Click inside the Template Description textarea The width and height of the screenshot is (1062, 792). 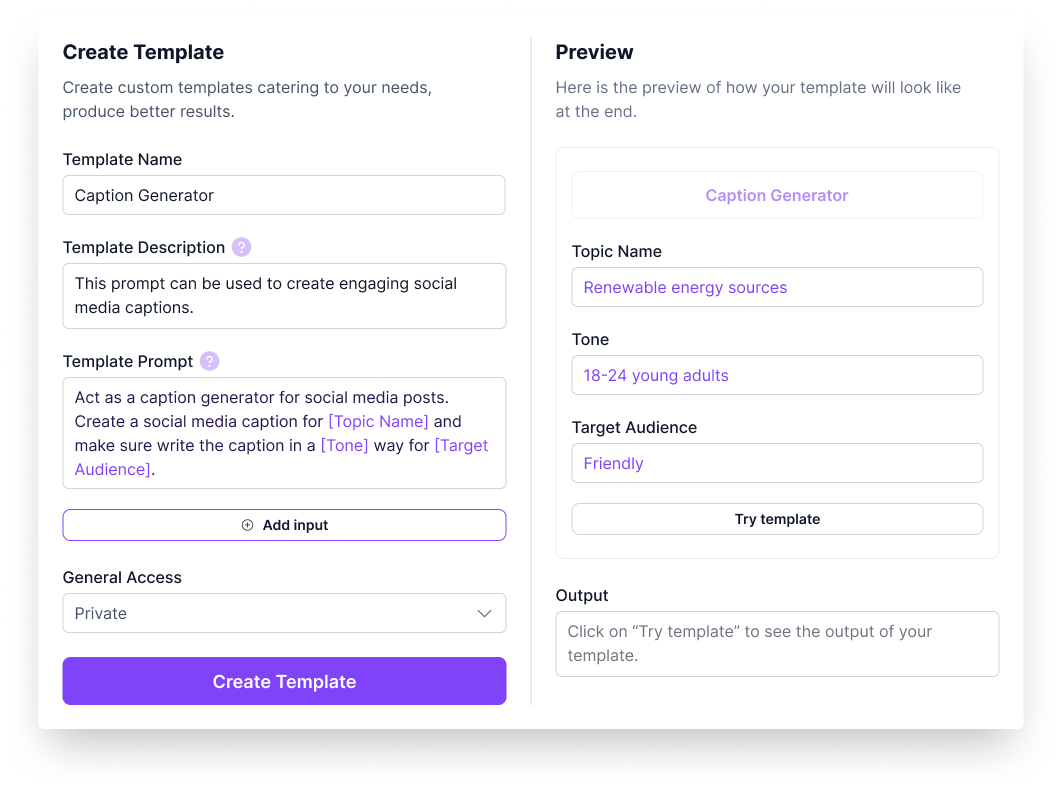coord(284,295)
